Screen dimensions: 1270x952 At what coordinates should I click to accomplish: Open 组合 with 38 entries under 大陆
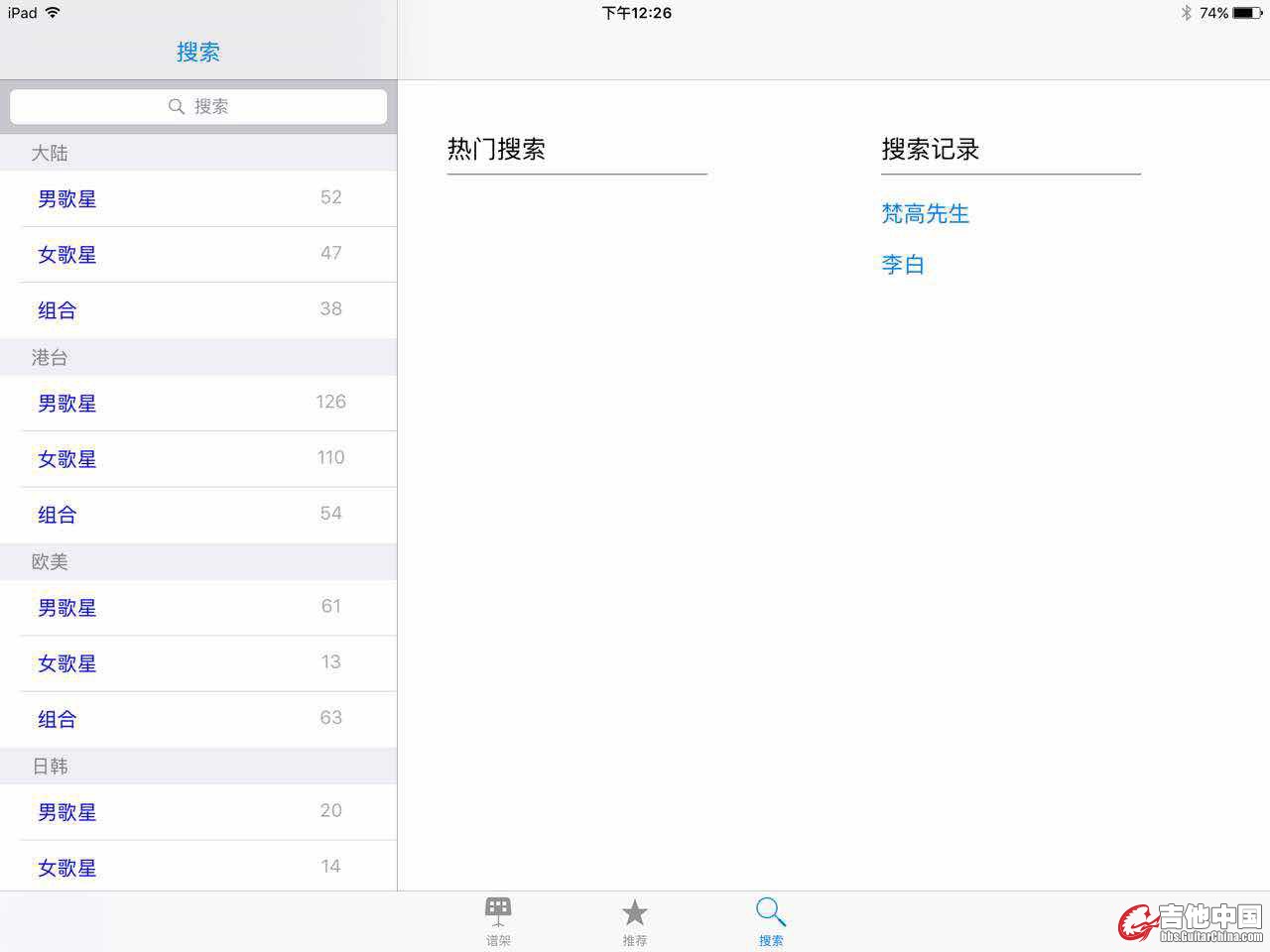58,309
